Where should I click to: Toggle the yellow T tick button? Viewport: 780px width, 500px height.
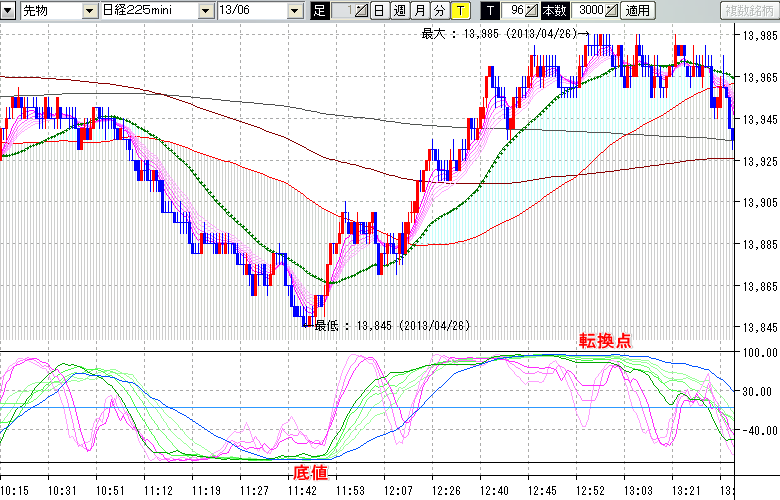459,11
